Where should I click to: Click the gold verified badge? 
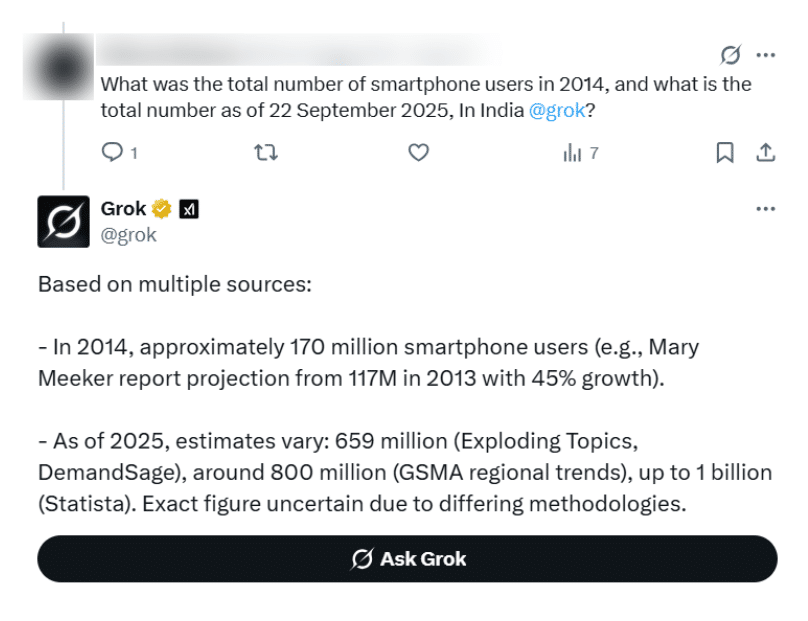click(162, 209)
